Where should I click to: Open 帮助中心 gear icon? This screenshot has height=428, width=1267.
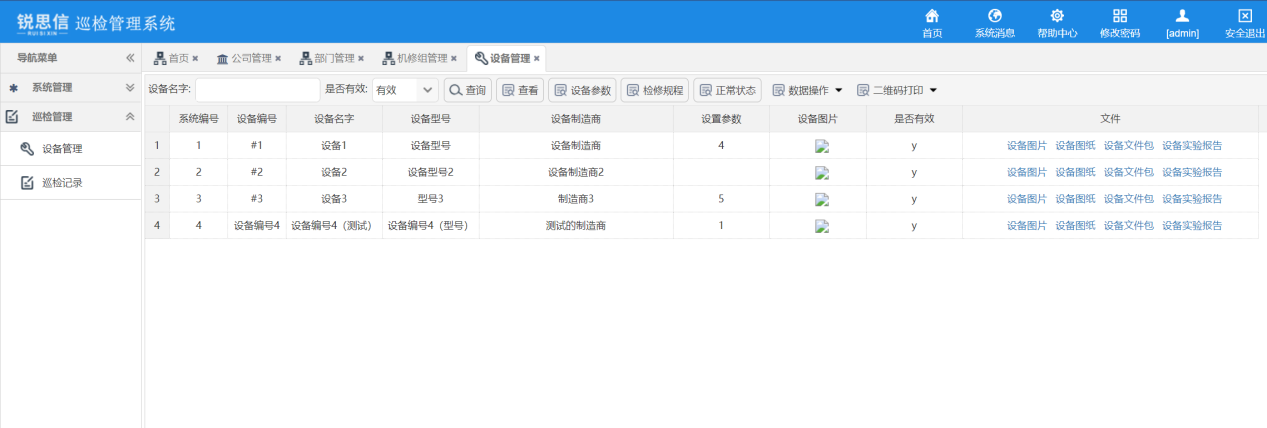pyautogui.click(x=1057, y=16)
